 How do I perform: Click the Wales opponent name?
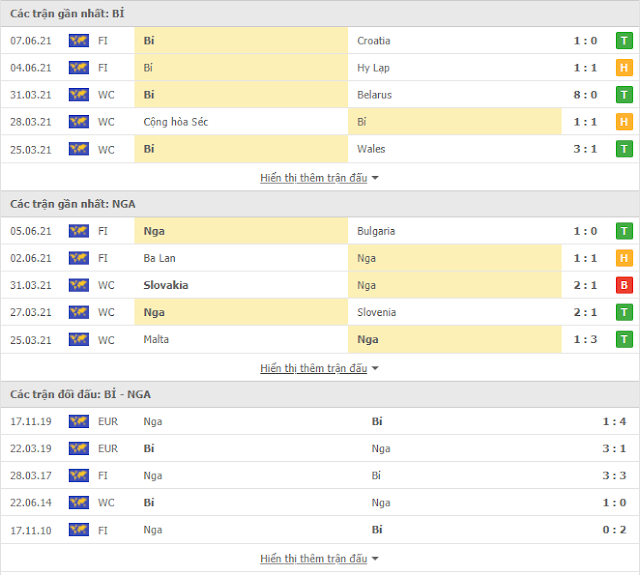pyautogui.click(x=371, y=149)
